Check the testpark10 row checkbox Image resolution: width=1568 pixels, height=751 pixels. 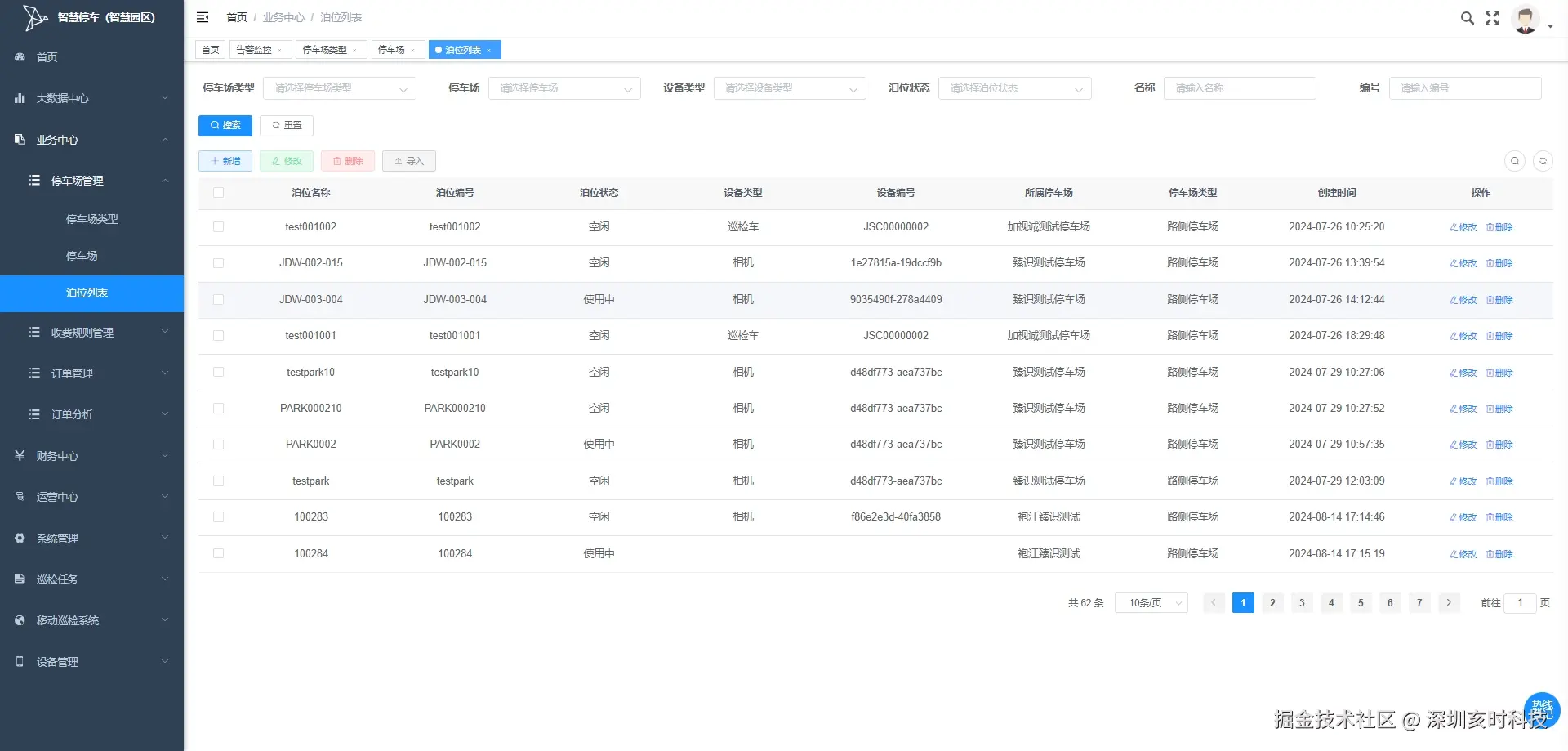tap(218, 372)
